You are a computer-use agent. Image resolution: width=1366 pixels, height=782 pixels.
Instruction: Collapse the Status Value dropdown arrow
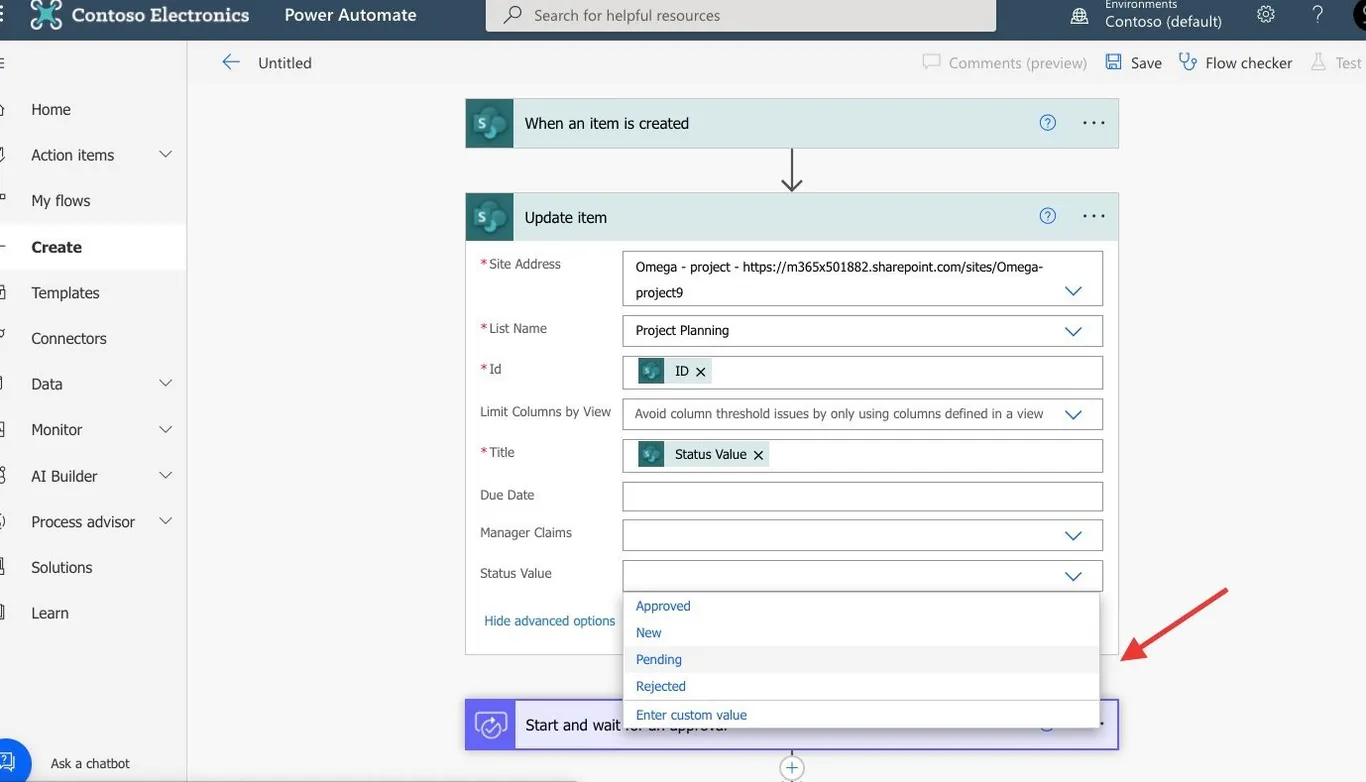(1074, 576)
